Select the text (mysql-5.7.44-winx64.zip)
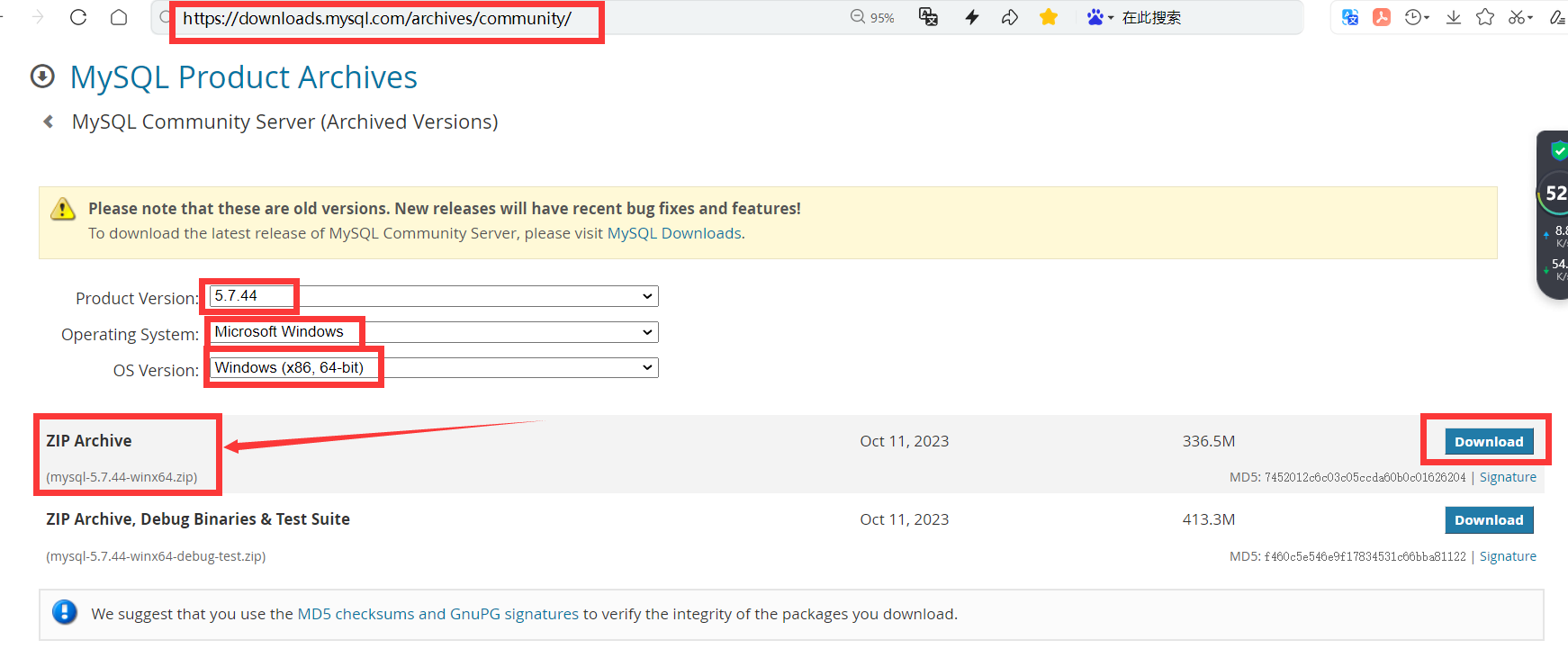1568x658 pixels. click(122, 477)
